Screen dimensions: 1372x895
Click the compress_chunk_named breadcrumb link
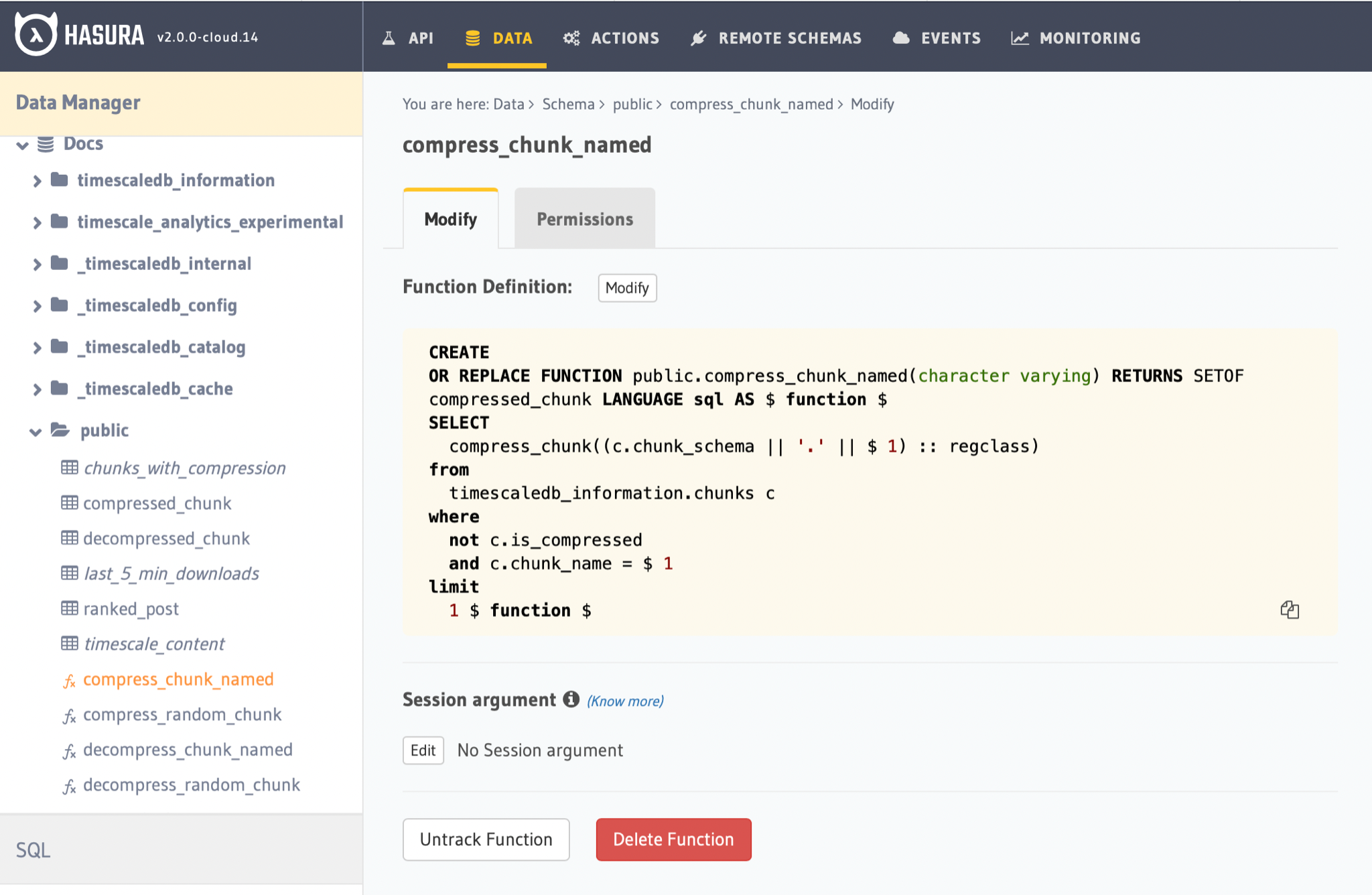pos(752,104)
